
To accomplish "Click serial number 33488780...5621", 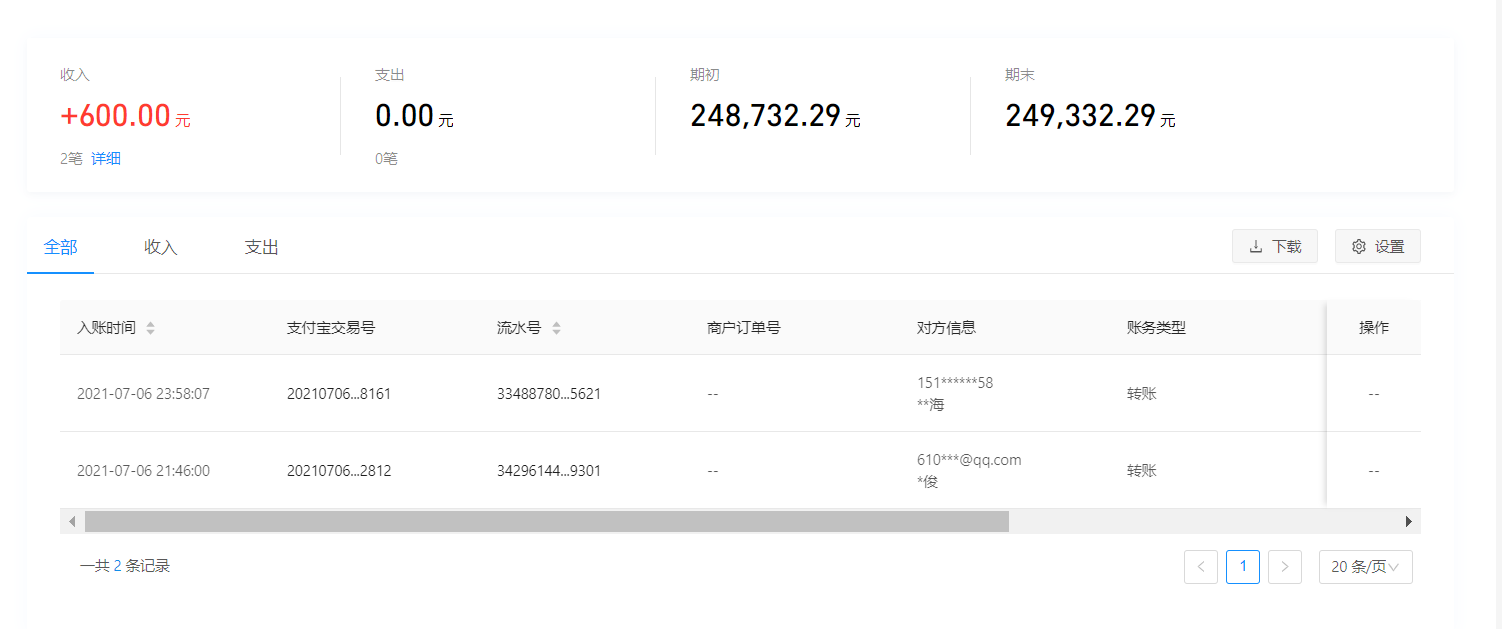I will coord(548,393).
